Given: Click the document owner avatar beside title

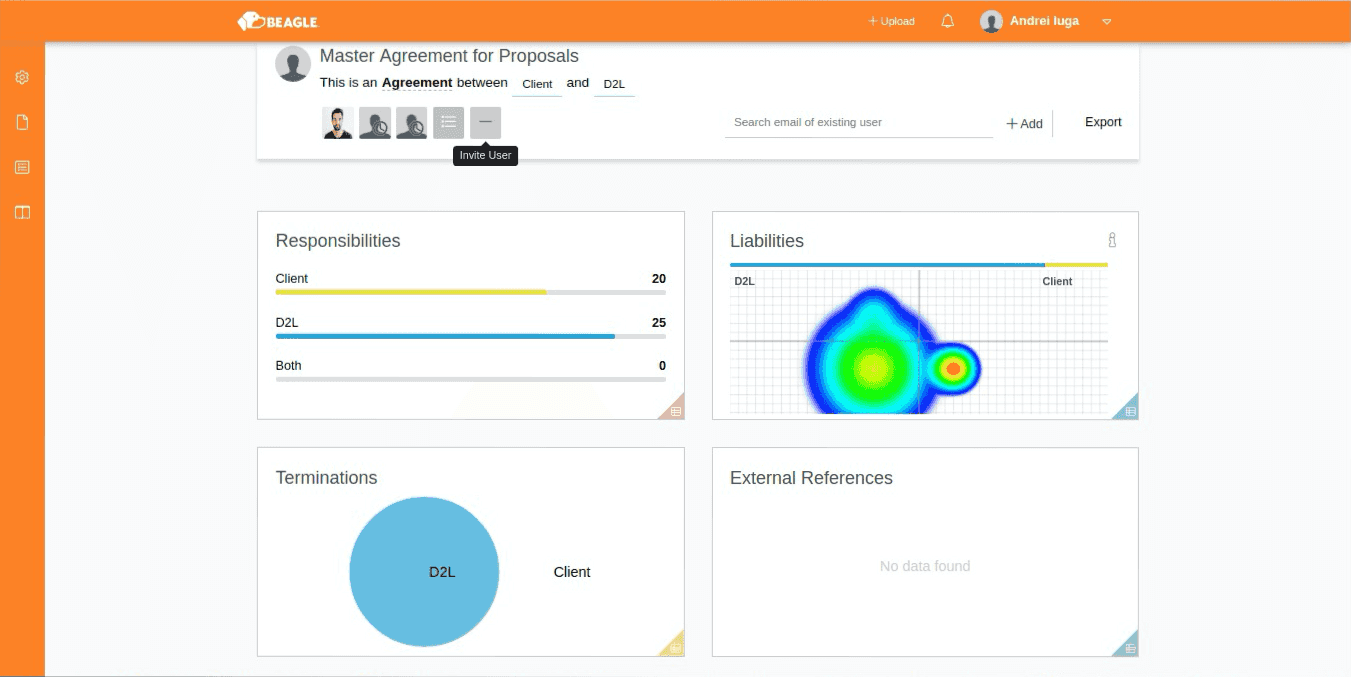Looking at the screenshot, I should click(x=293, y=64).
